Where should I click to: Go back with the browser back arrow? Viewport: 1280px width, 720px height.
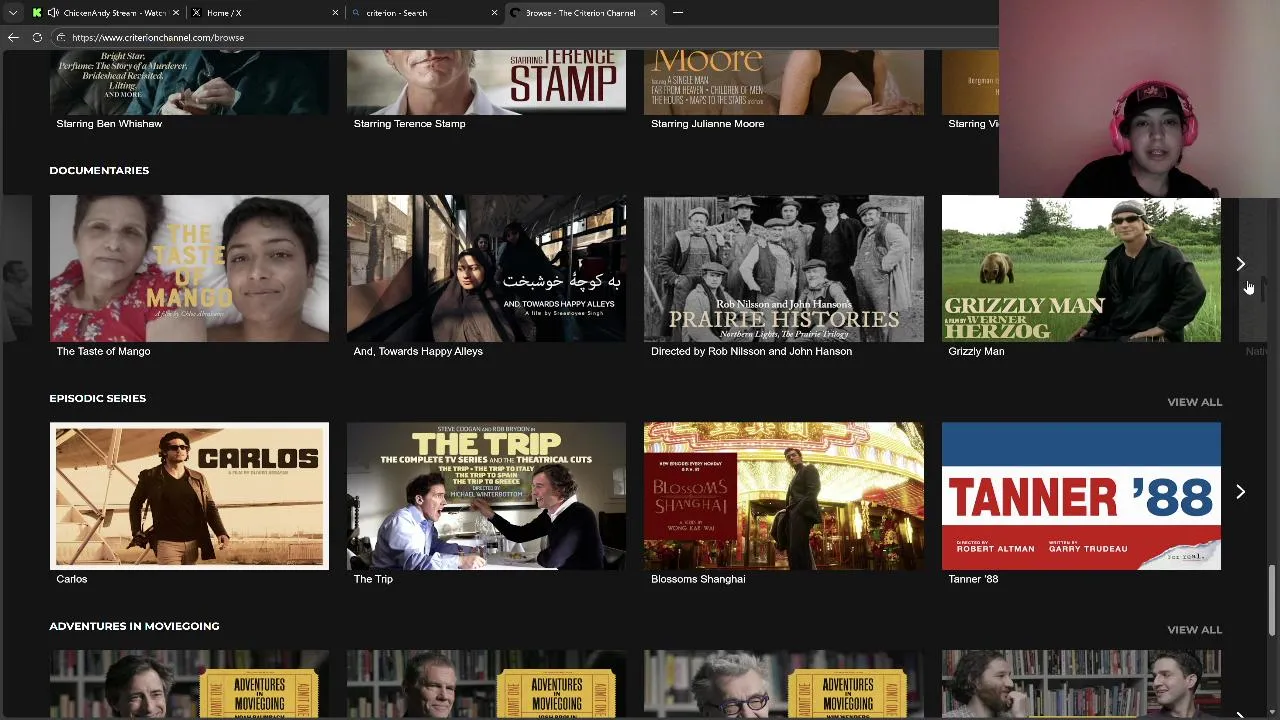[13, 38]
